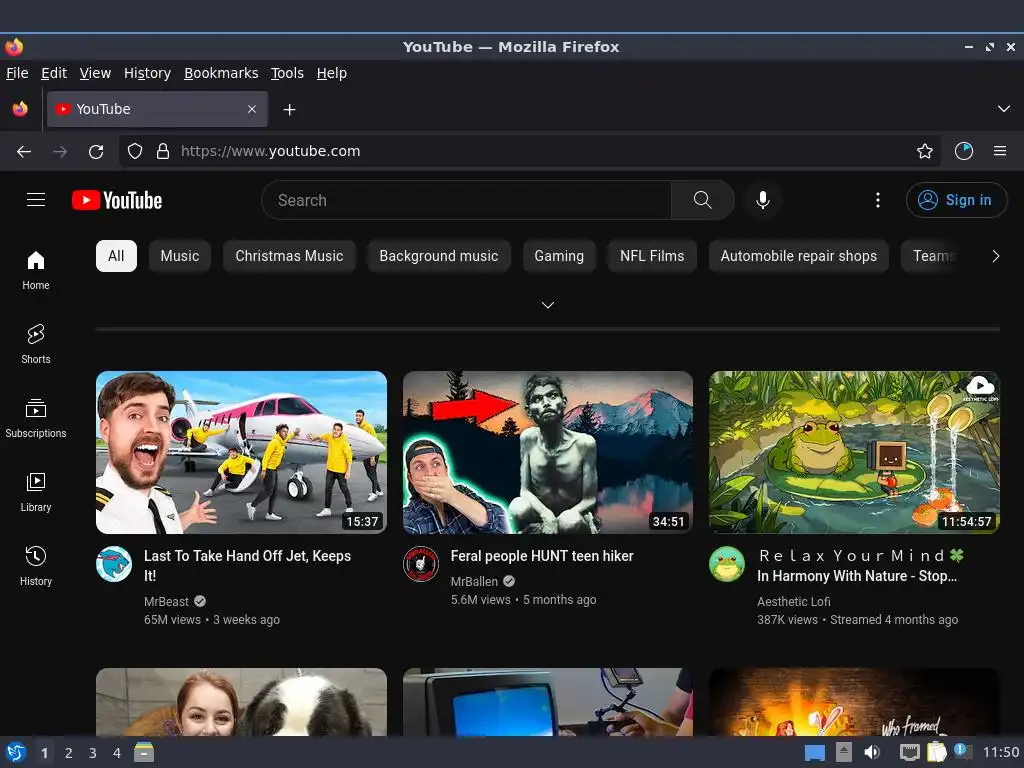
Task: Open the Edit menu
Action: click(54, 73)
